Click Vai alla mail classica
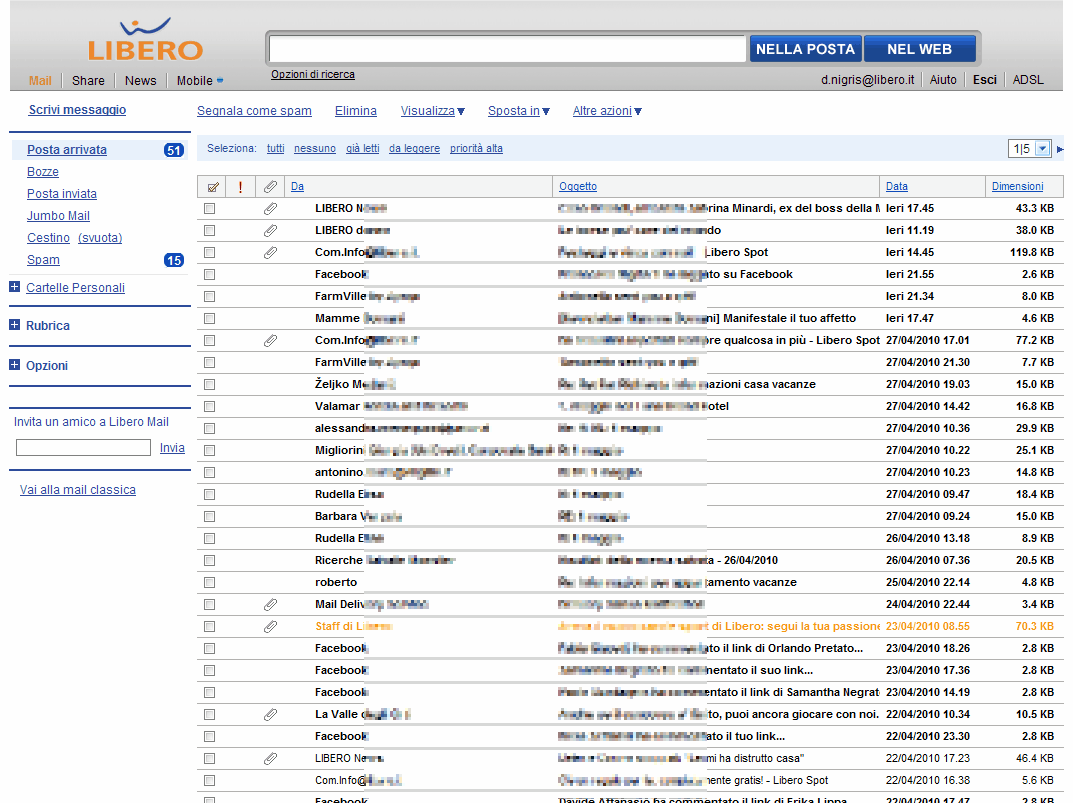 coord(78,489)
